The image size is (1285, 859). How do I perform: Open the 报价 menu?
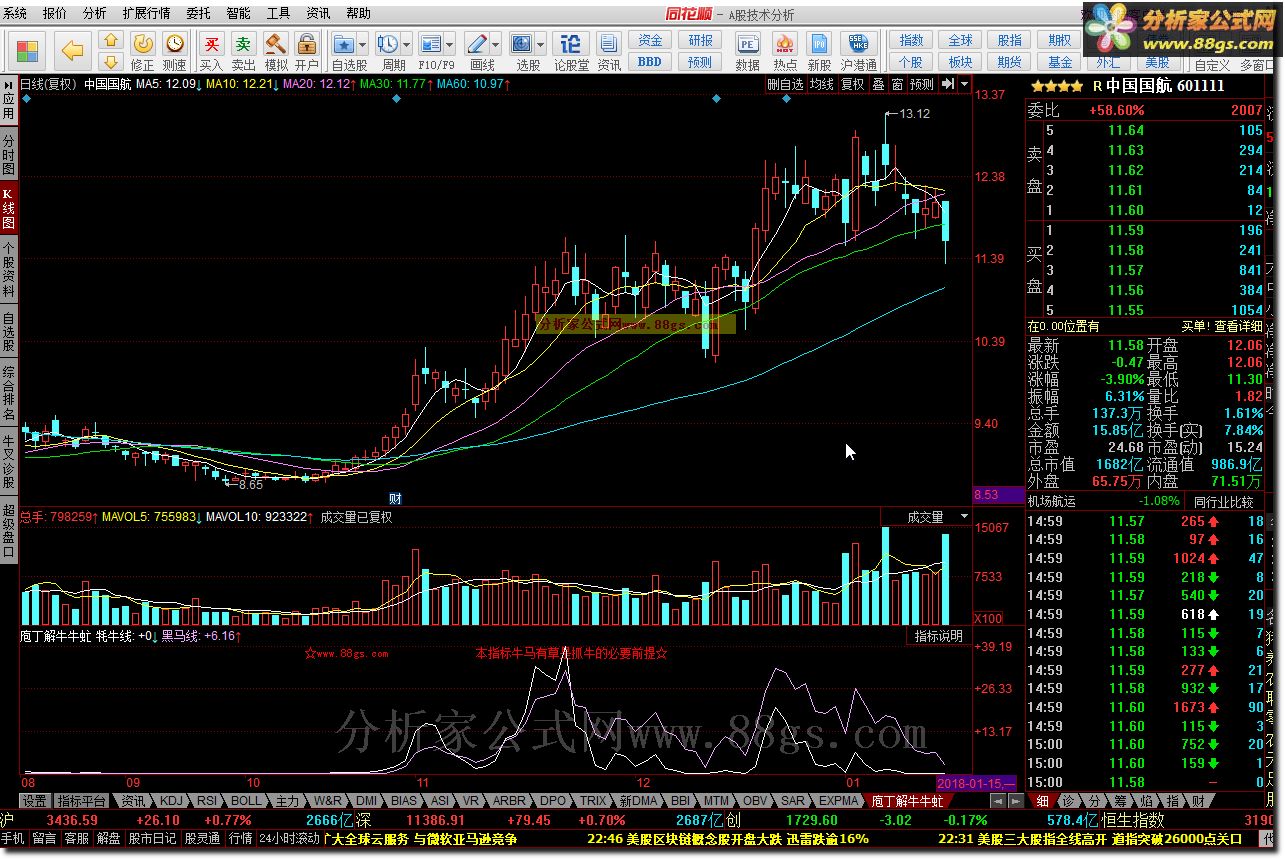[x=55, y=14]
